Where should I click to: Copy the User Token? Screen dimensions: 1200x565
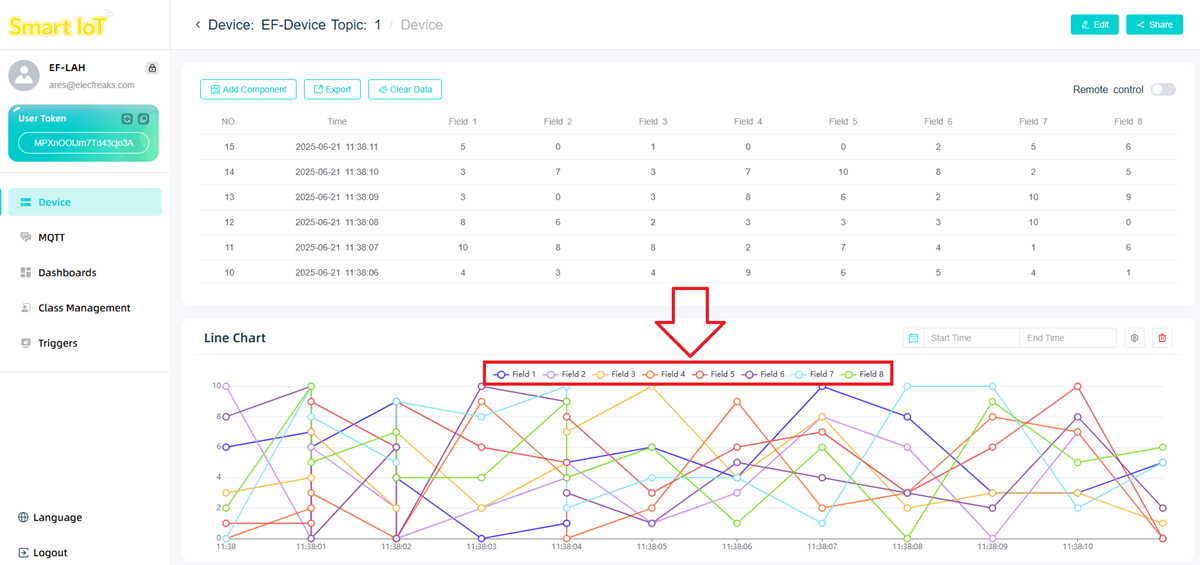coord(143,119)
